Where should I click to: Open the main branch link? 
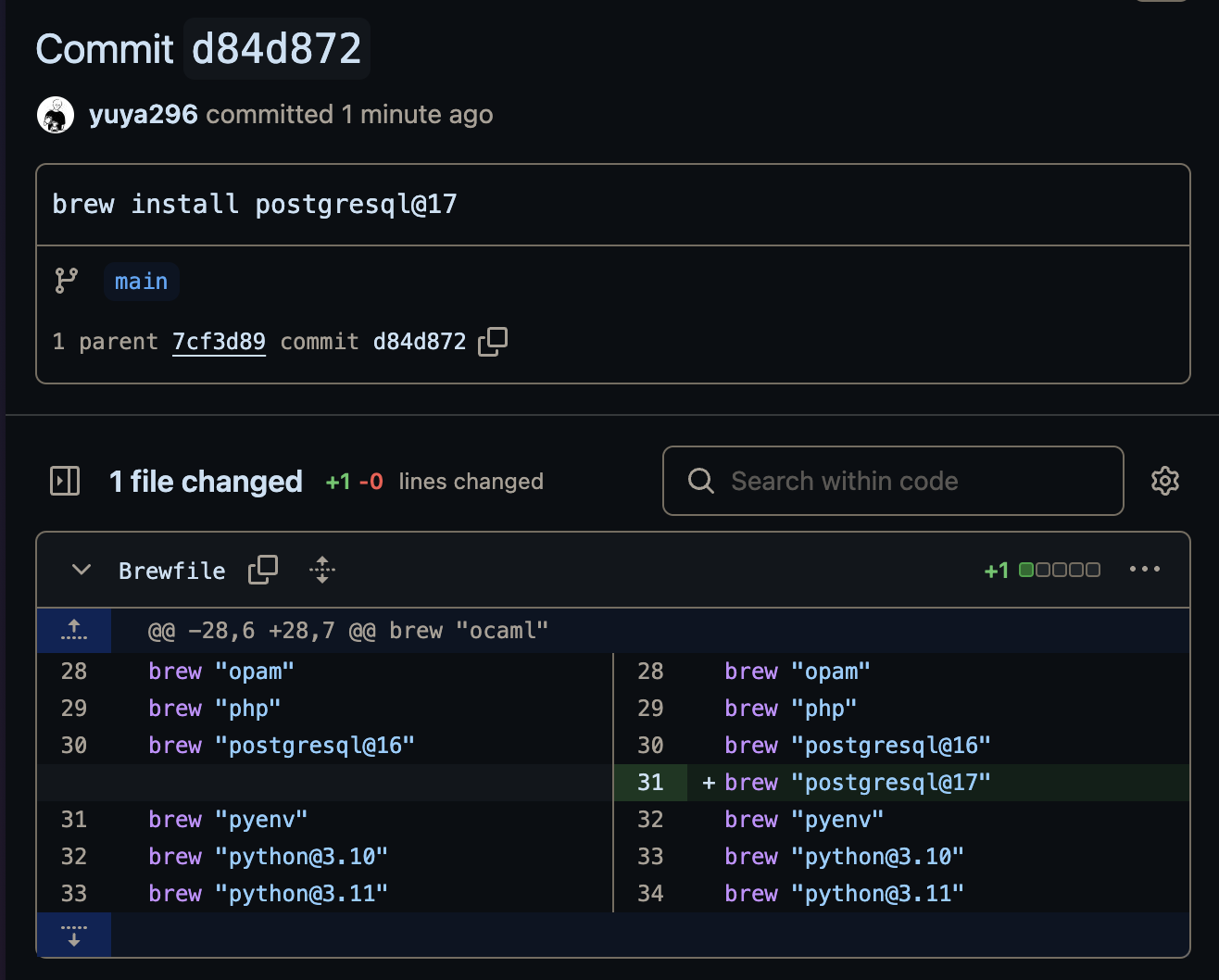coord(142,282)
